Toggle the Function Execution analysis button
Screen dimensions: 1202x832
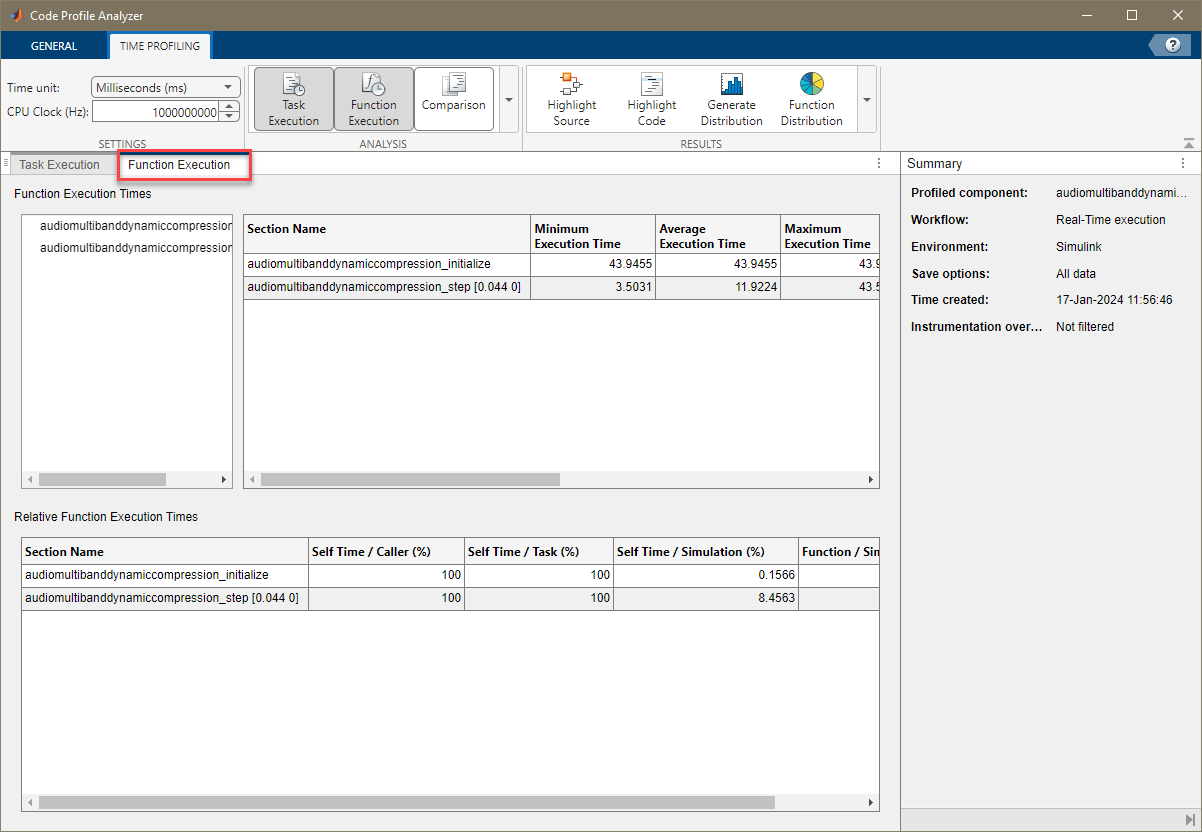pos(373,99)
